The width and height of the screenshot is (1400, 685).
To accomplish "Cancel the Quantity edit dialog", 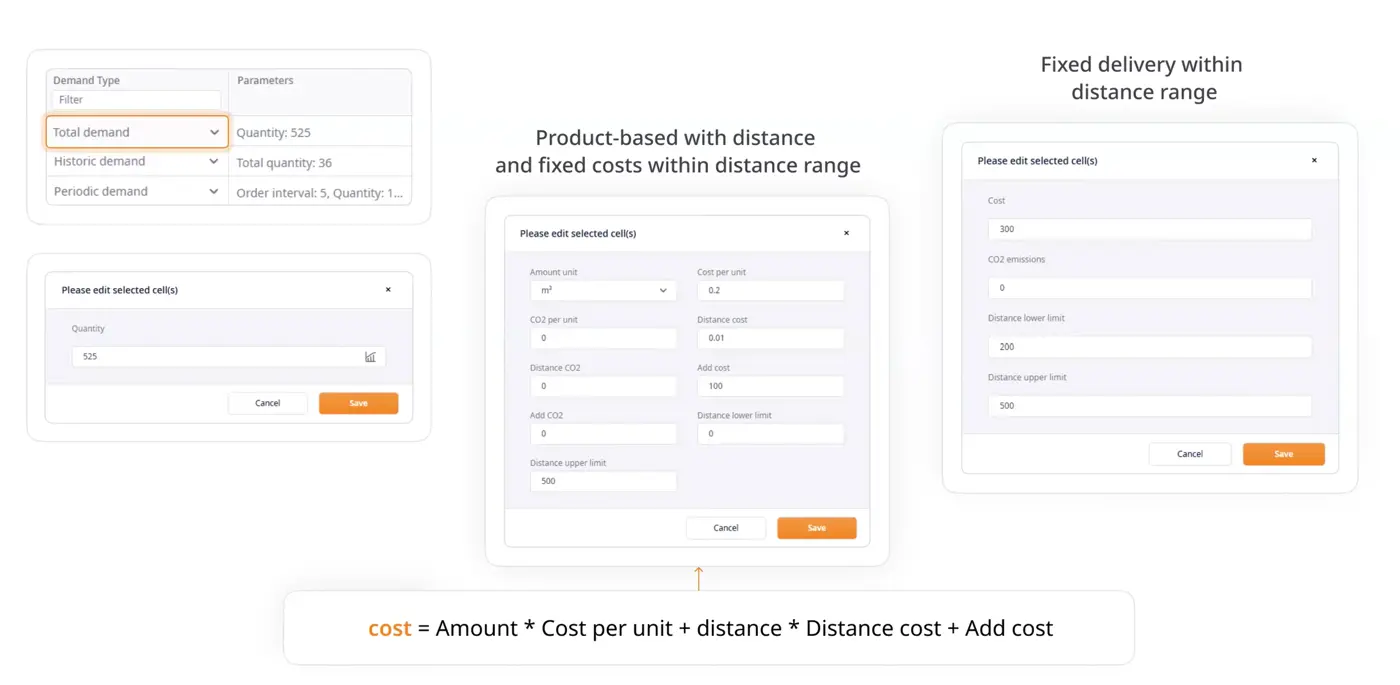I will [267, 403].
